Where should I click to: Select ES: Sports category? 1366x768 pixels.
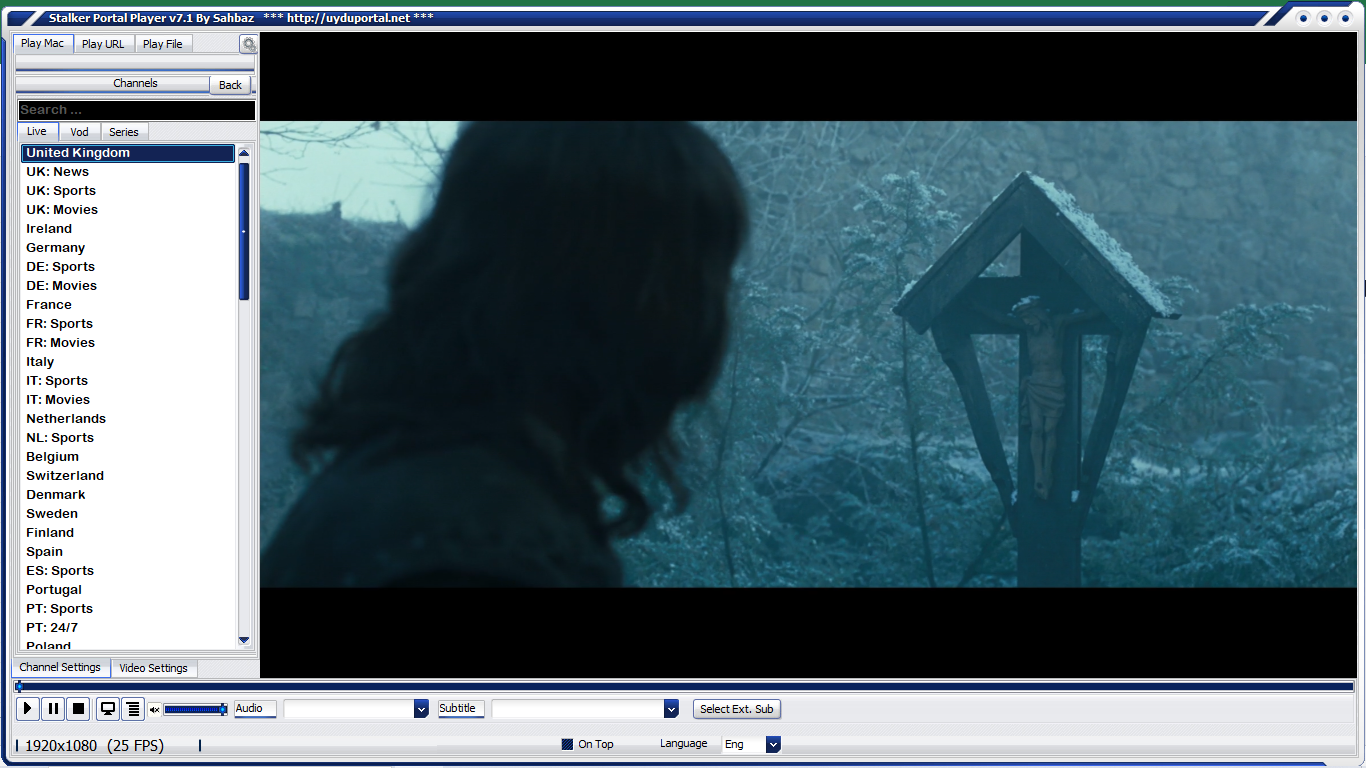pos(128,571)
